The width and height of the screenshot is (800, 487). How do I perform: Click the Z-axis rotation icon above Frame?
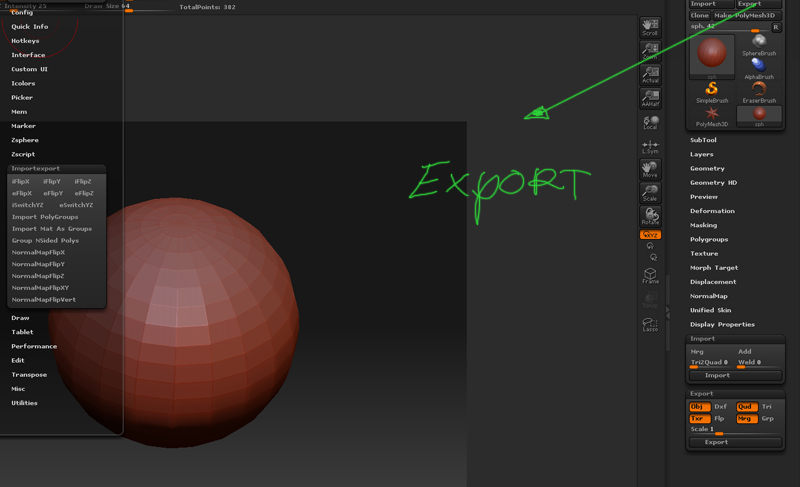pyautogui.click(x=654, y=257)
